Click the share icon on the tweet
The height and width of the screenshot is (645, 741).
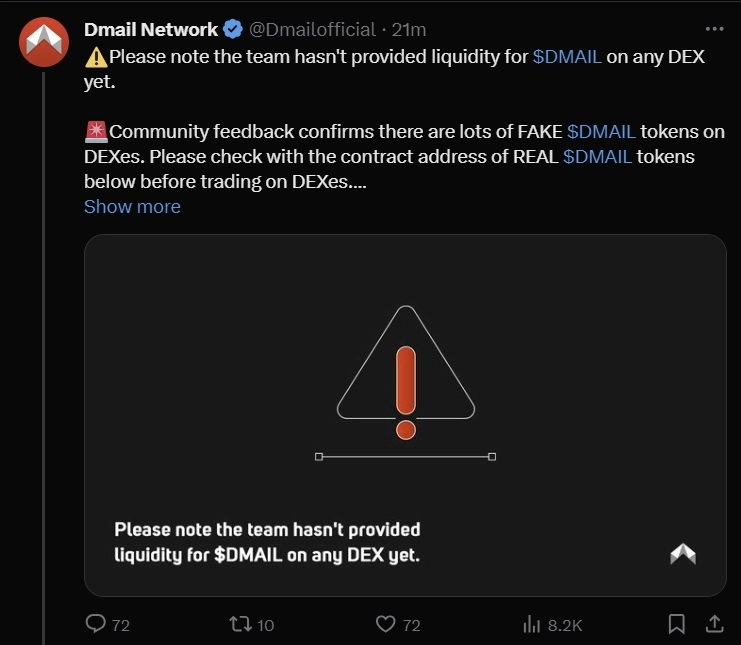click(x=714, y=624)
